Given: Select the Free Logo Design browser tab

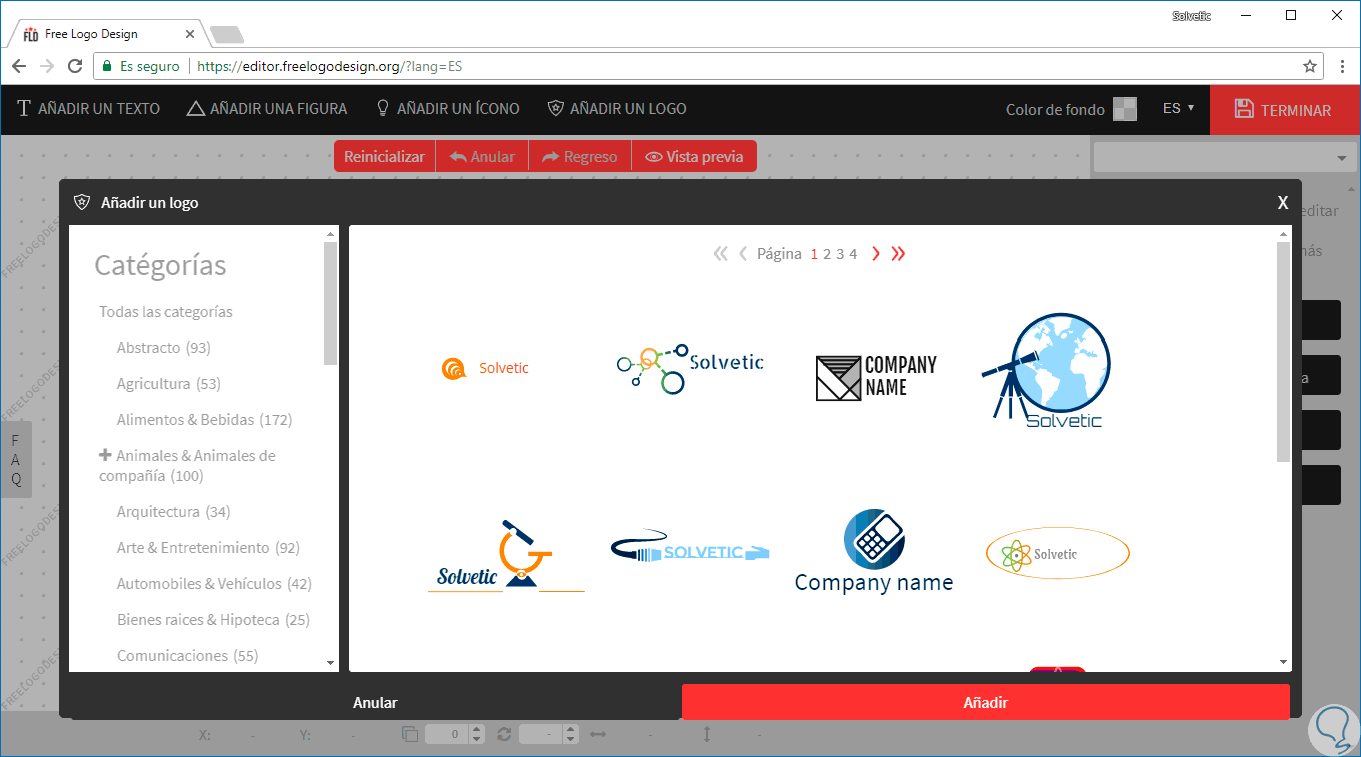Looking at the screenshot, I should [x=105, y=34].
